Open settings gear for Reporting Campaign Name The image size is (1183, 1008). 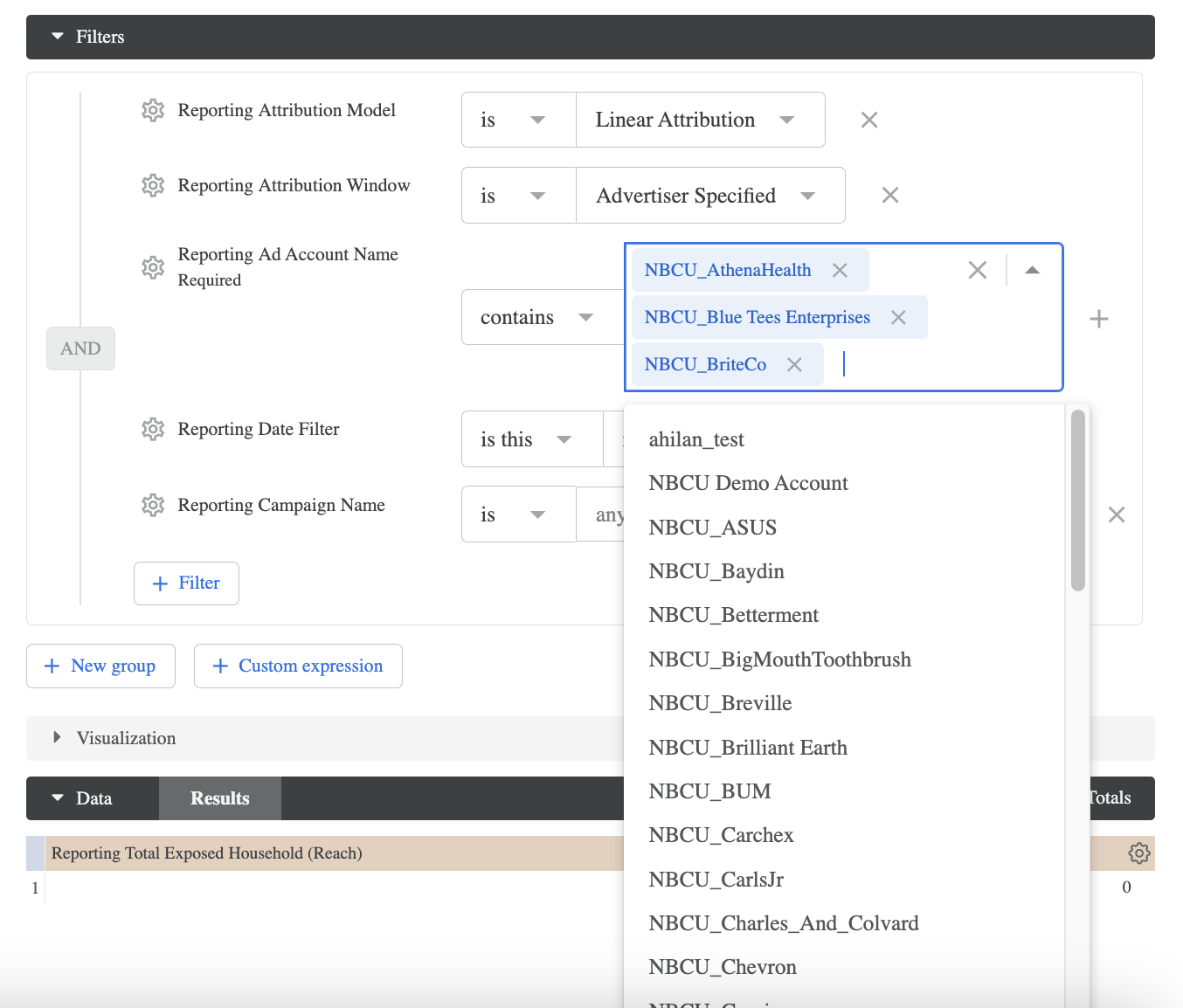(x=153, y=506)
